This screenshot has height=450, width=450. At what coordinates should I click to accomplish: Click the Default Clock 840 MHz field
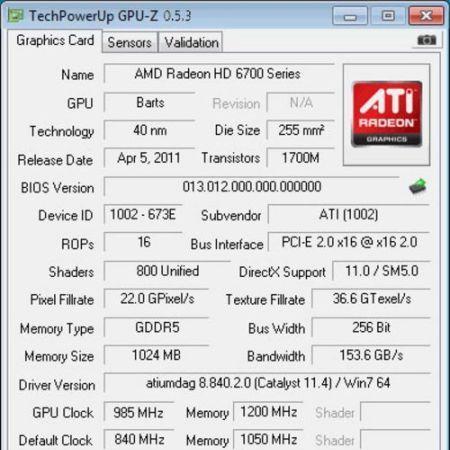click(139, 439)
